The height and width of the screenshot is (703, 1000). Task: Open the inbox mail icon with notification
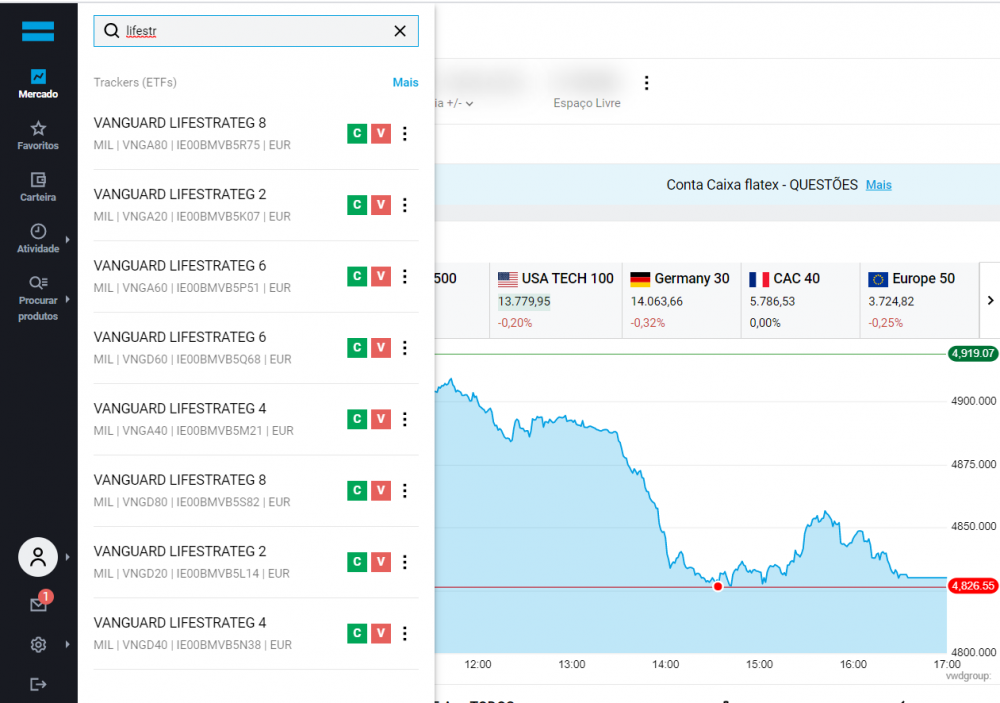tap(38, 604)
